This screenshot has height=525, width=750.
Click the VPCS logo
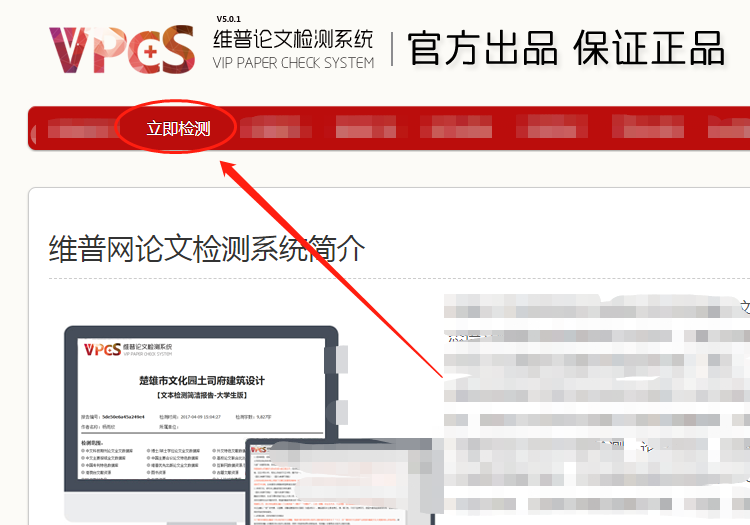(x=122, y=50)
